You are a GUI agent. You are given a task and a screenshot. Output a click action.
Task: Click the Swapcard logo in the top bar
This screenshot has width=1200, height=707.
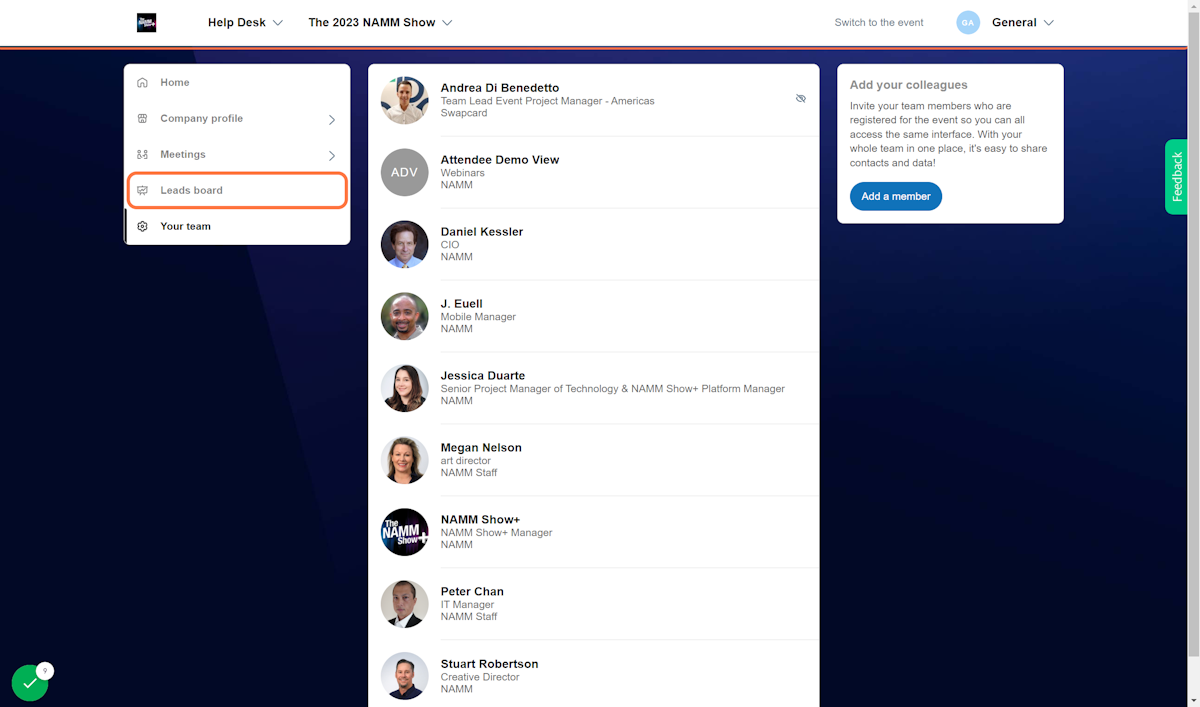coord(146,22)
